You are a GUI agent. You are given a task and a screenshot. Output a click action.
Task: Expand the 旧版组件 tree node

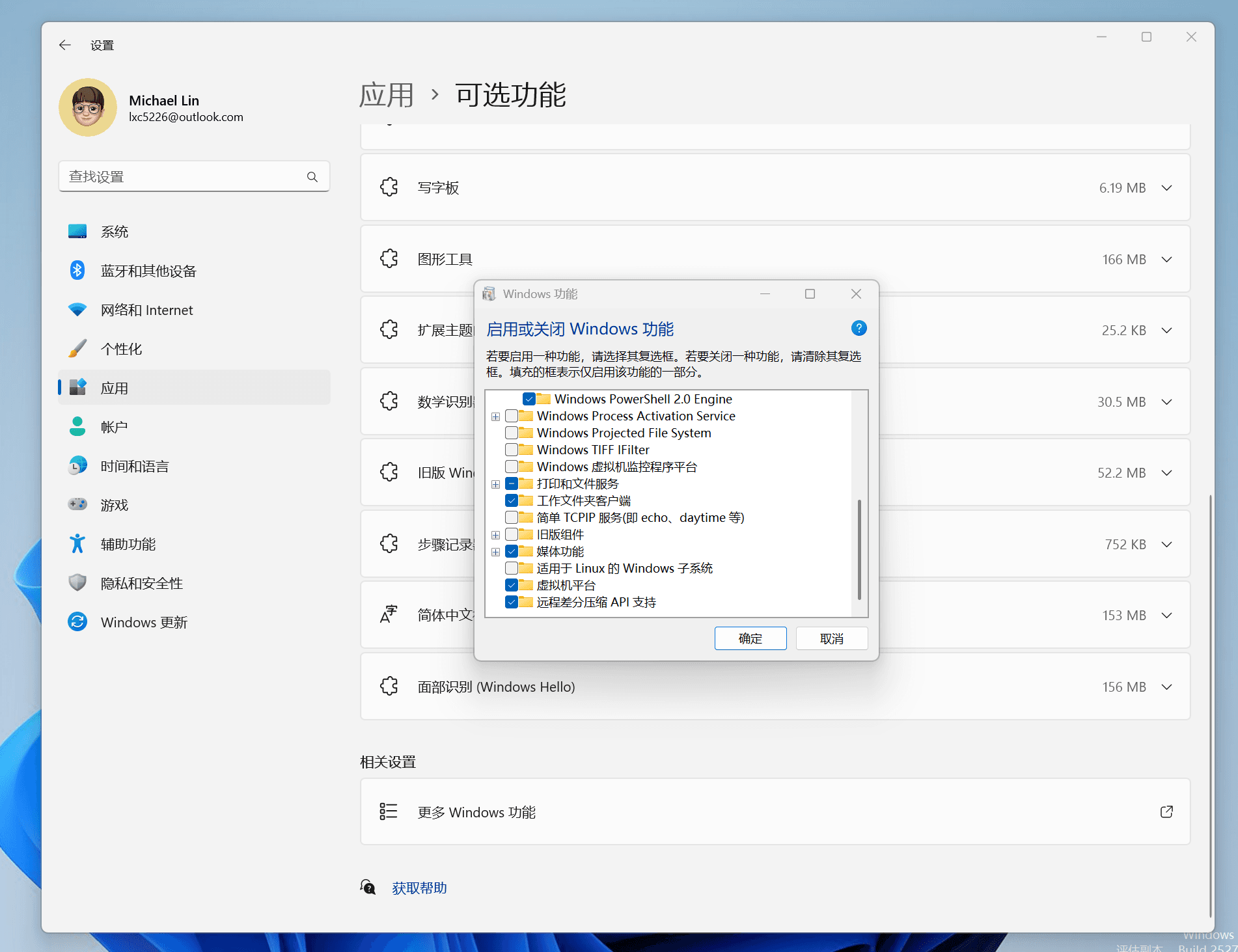pos(496,535)
